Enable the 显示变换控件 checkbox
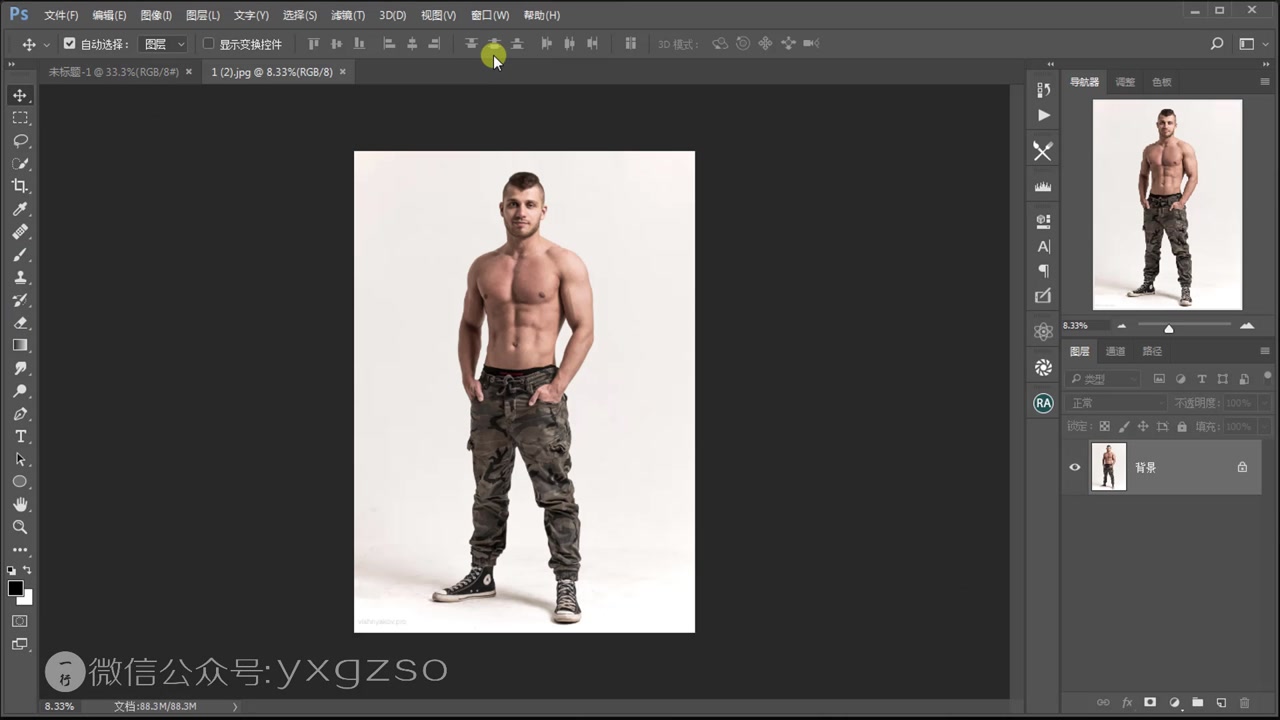1280x720 pixels. pyautogui.click(x=208, y=44)
